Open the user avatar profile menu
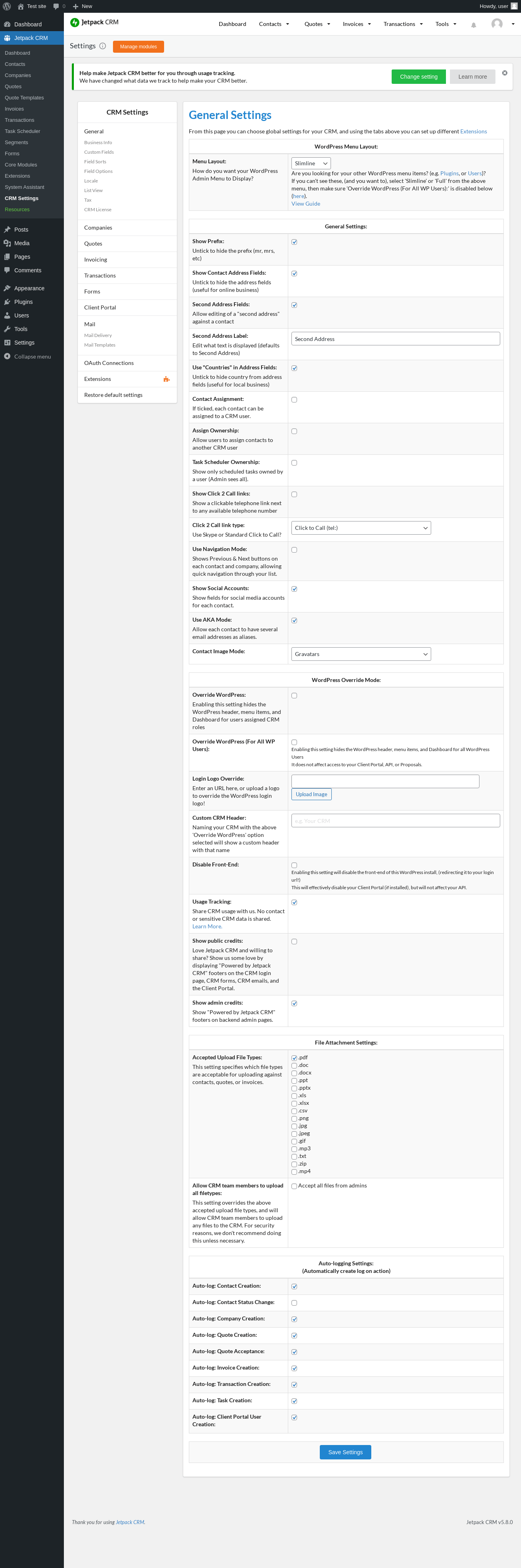The image size is (521, 1568). coord(497,24)
